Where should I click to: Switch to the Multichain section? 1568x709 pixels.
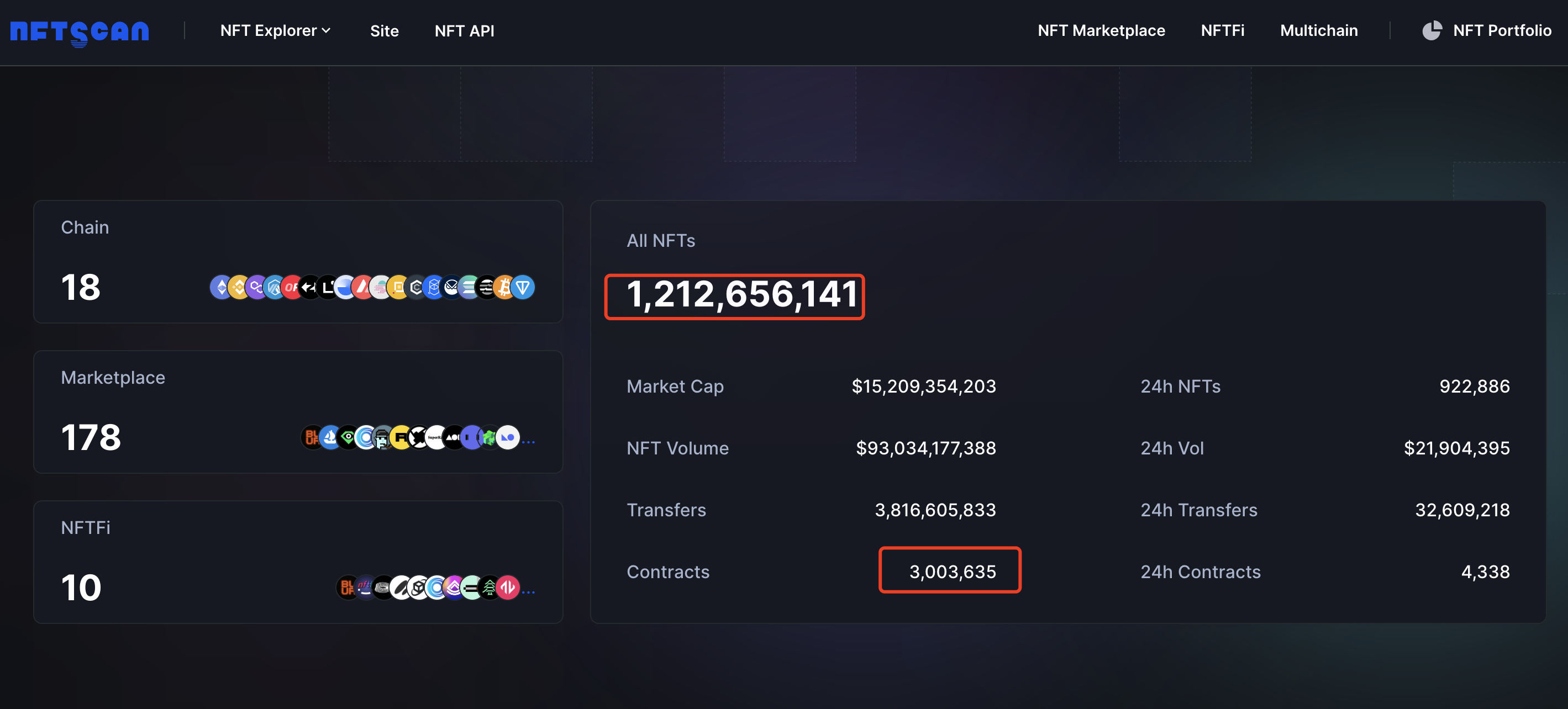pyautogui.click(x=1318, y=30)
